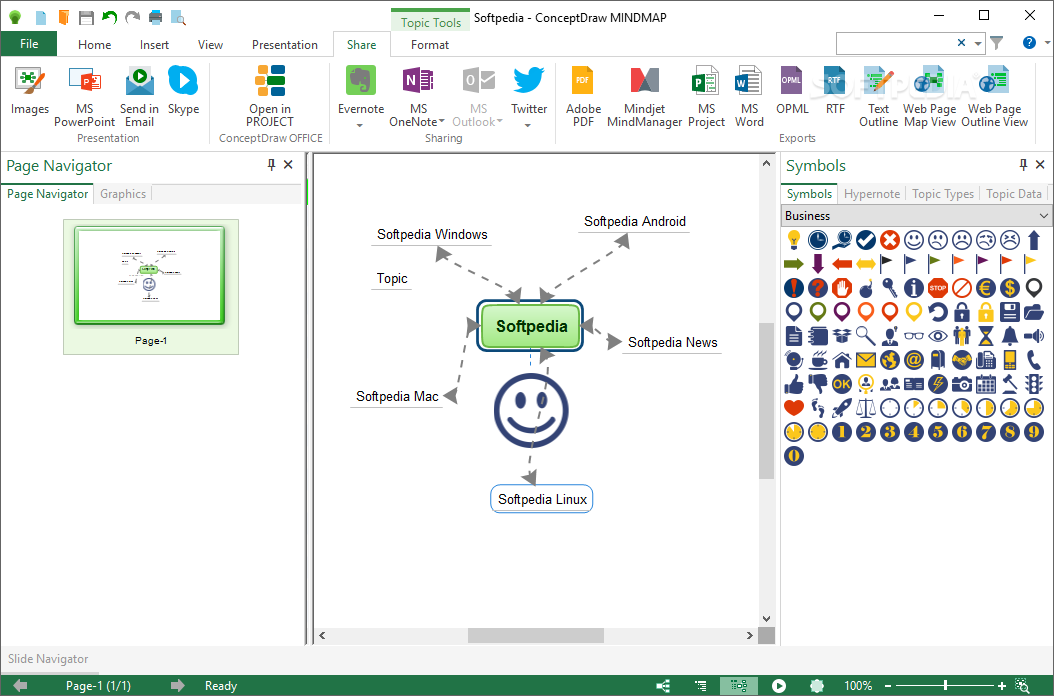
Task: Expand Twitter dropdown arrow
Action: pyautogui.click(x=528, y=126)
